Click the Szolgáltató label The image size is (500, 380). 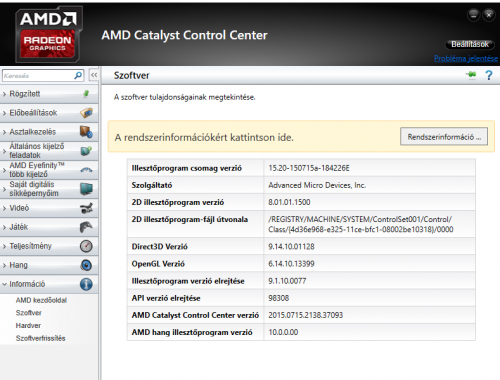(x=152, y=185)
